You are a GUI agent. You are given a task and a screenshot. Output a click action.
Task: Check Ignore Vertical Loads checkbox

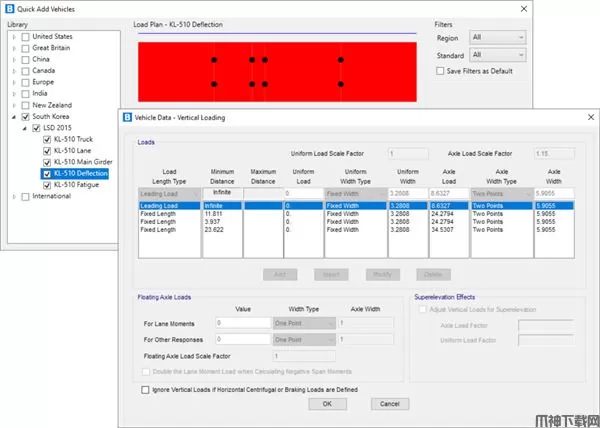coord(147,389)
